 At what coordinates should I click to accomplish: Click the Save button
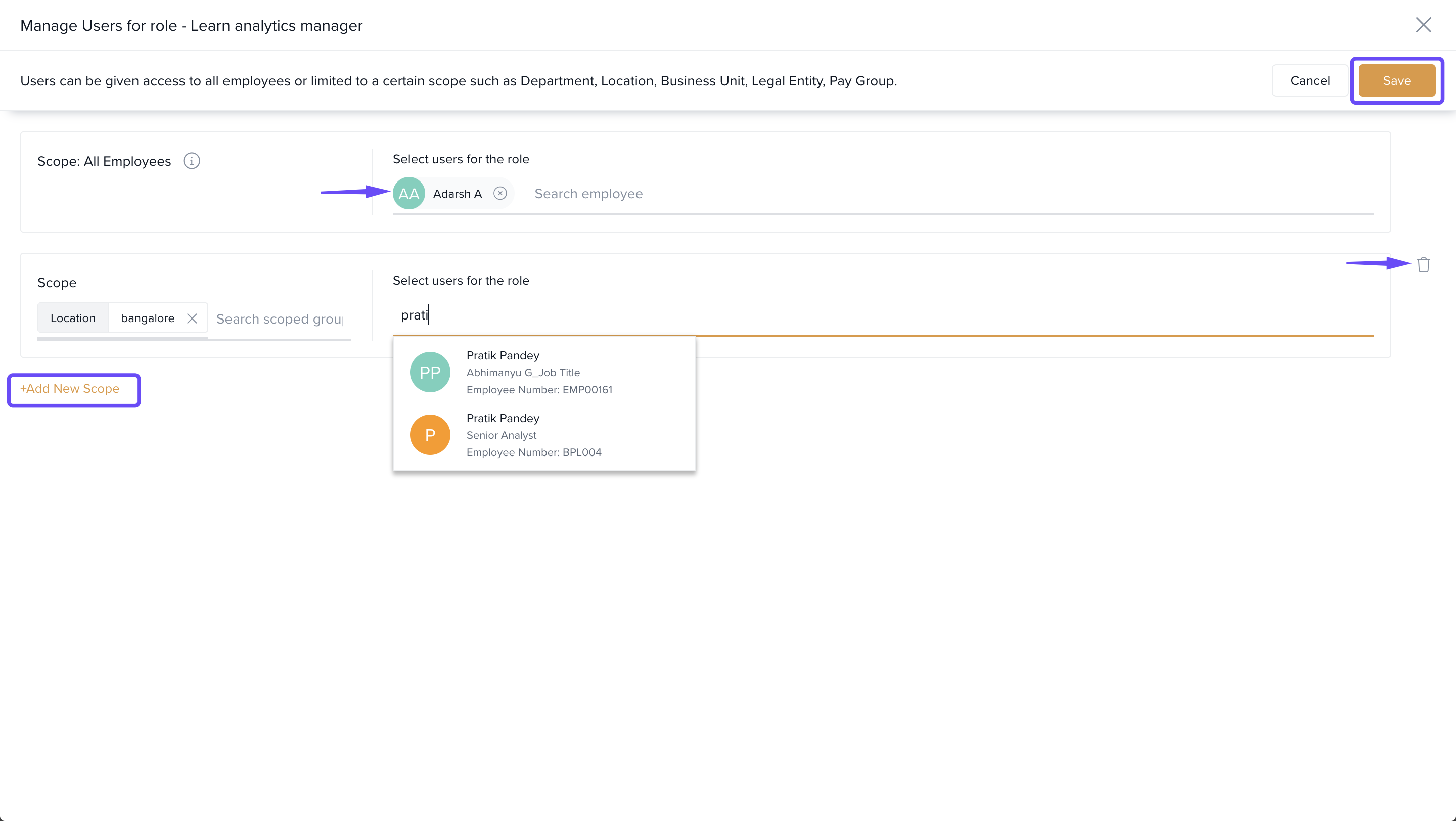[1396, 81]
